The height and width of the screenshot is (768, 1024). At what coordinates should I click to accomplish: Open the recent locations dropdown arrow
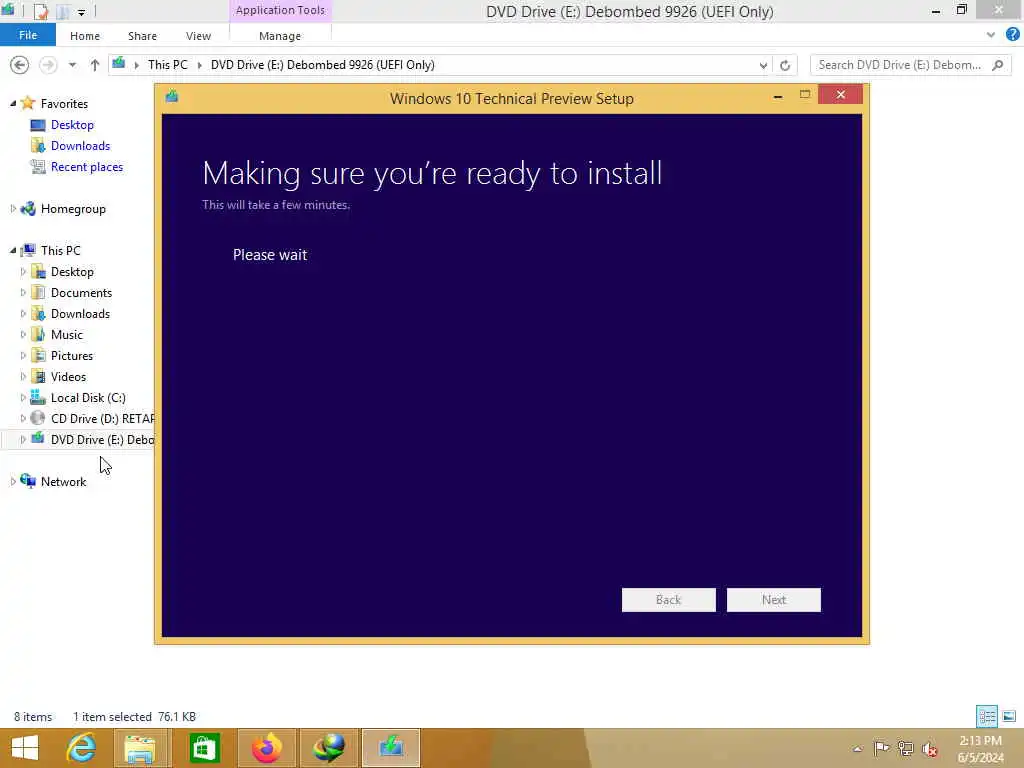point(72,65)
